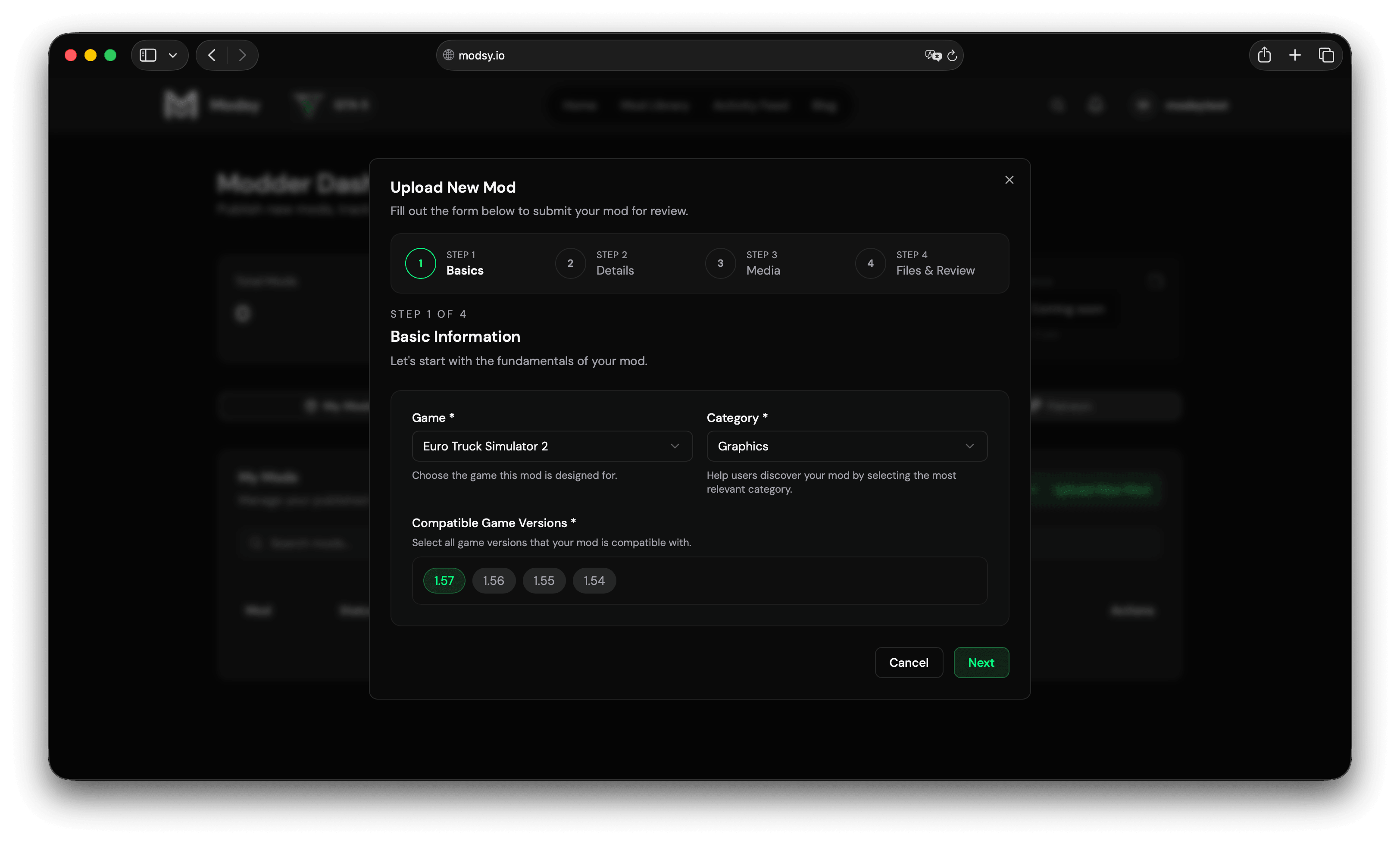Expand the Category dropdown showing Graphics
Image resolution: width=1400 pixels, height=844 pixels.
pos(846,446)
